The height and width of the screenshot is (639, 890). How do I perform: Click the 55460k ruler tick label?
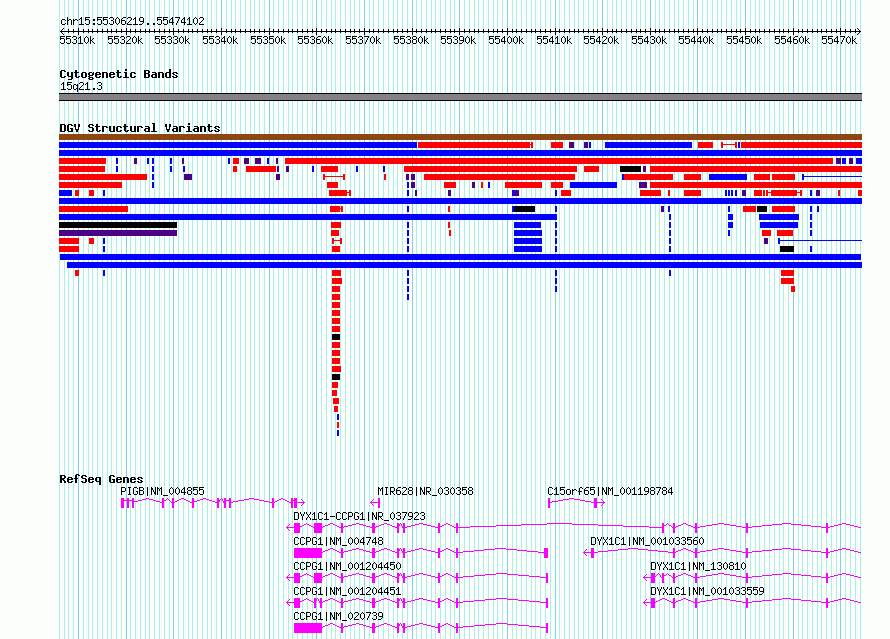click(792, 40)
